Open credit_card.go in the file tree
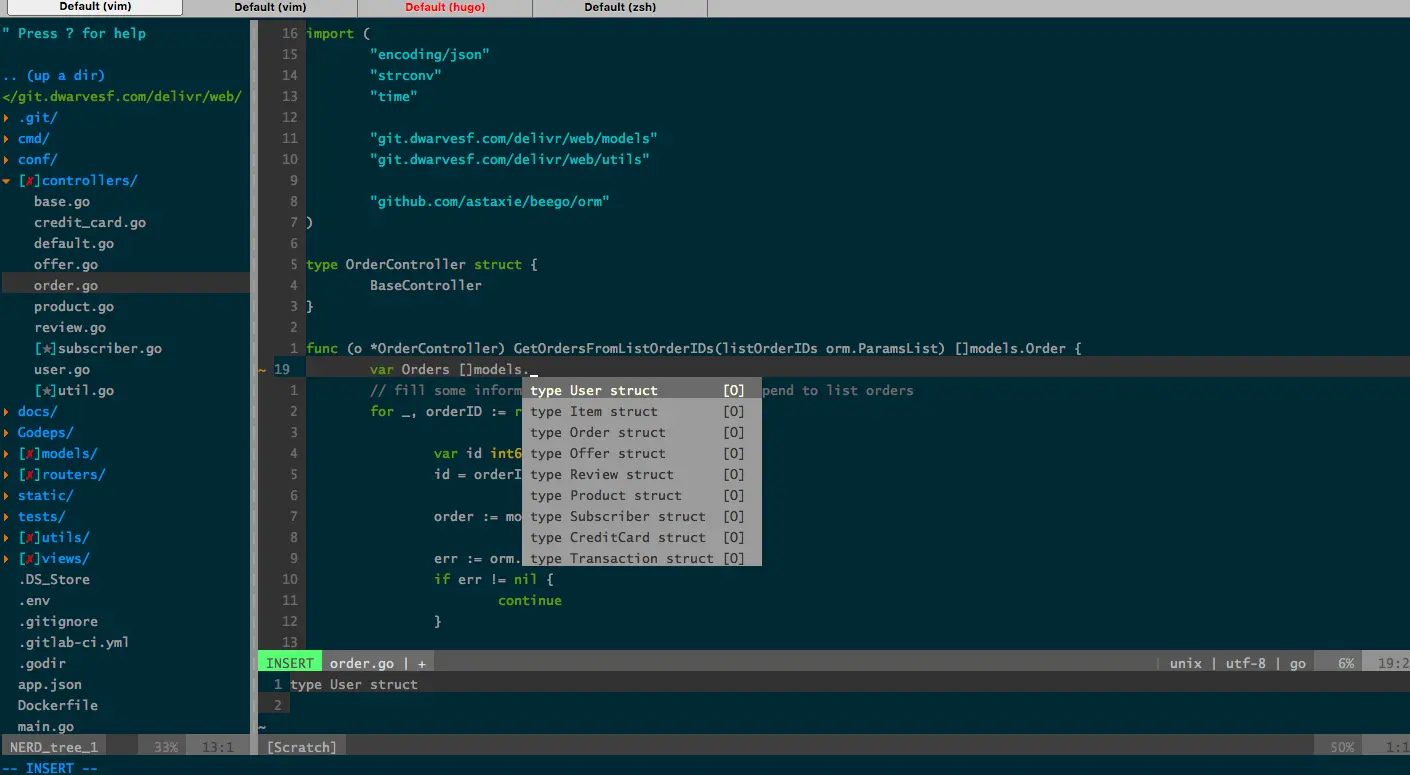The width and height of the screenshot is (1410, 775). tap(90, 223)
